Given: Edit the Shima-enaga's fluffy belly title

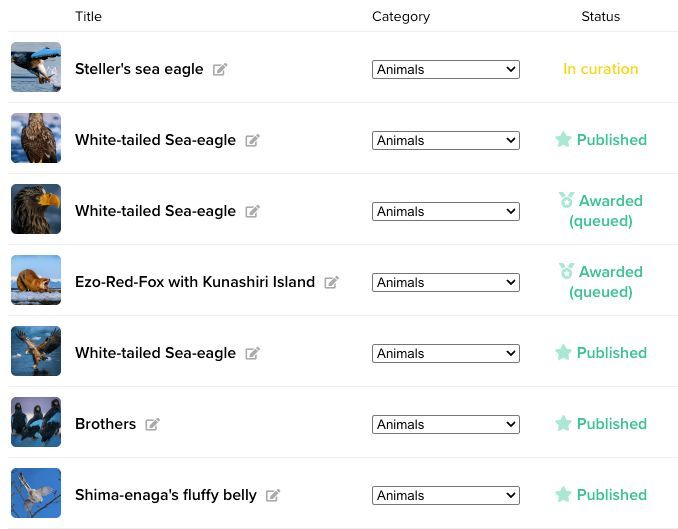Looking at the screenshot, I should pos(272,495).
